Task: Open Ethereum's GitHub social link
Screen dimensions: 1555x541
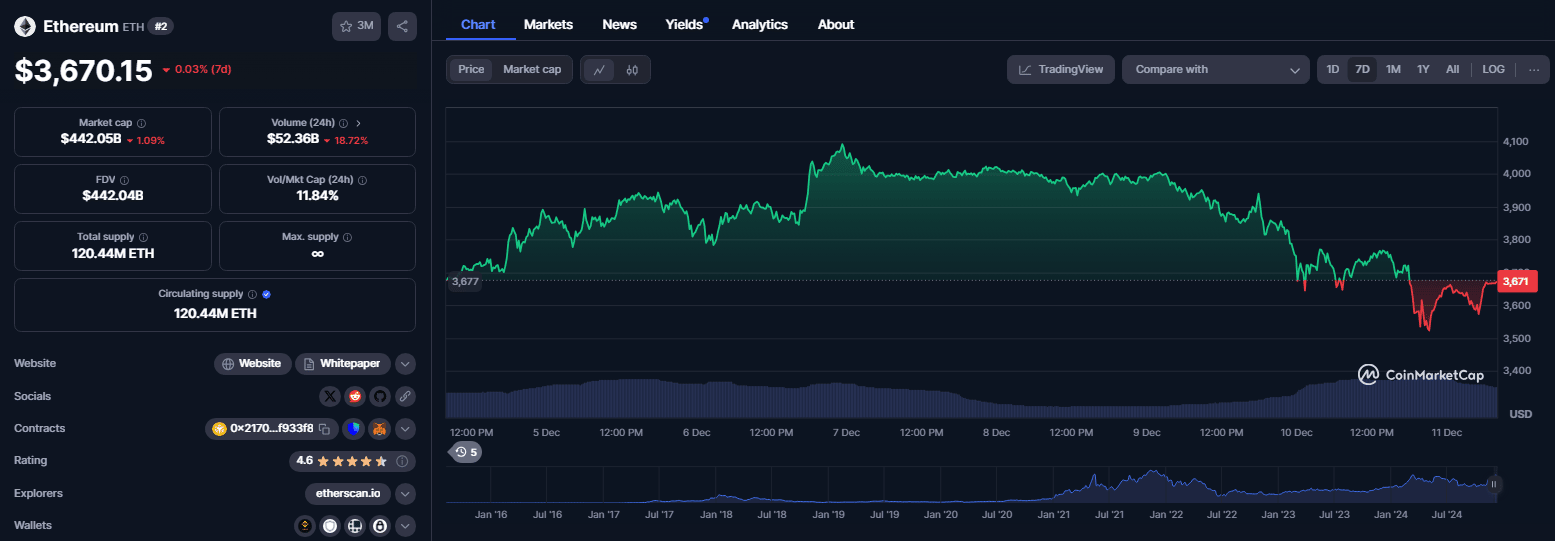Action: [x=379, y=396]
